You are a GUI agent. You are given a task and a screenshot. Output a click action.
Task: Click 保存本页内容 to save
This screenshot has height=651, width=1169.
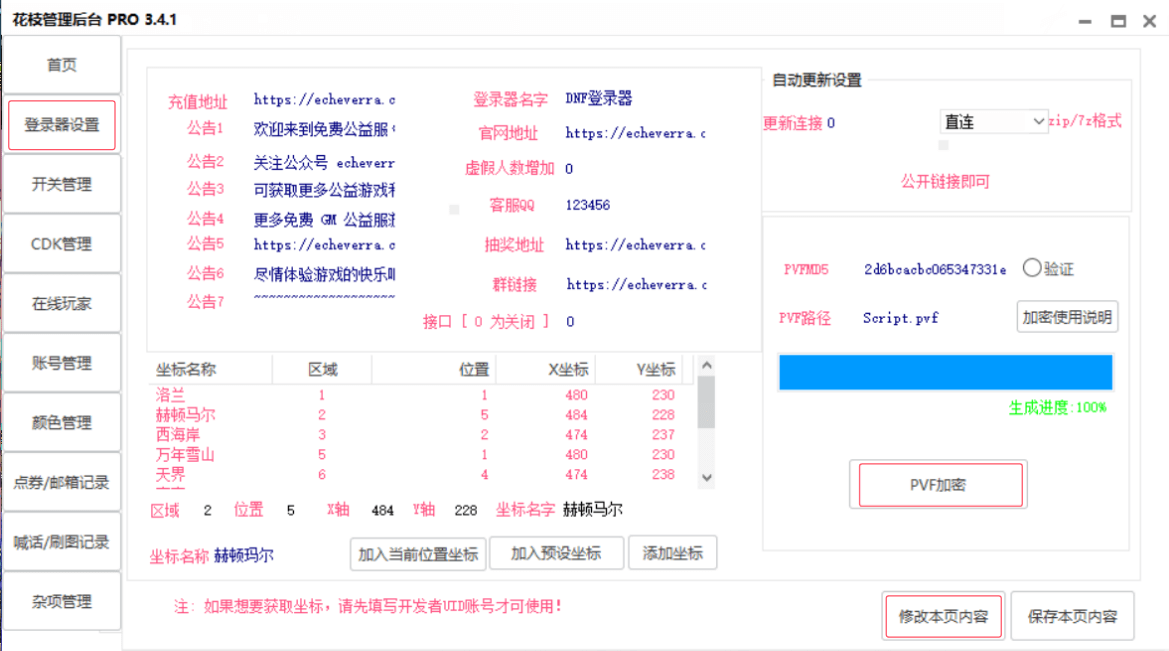click(x=1072, y=616)
